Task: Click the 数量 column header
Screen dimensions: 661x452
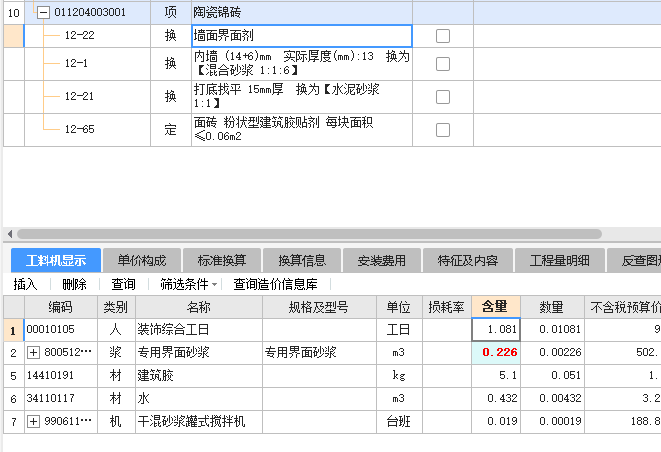Action: [552, 307]
